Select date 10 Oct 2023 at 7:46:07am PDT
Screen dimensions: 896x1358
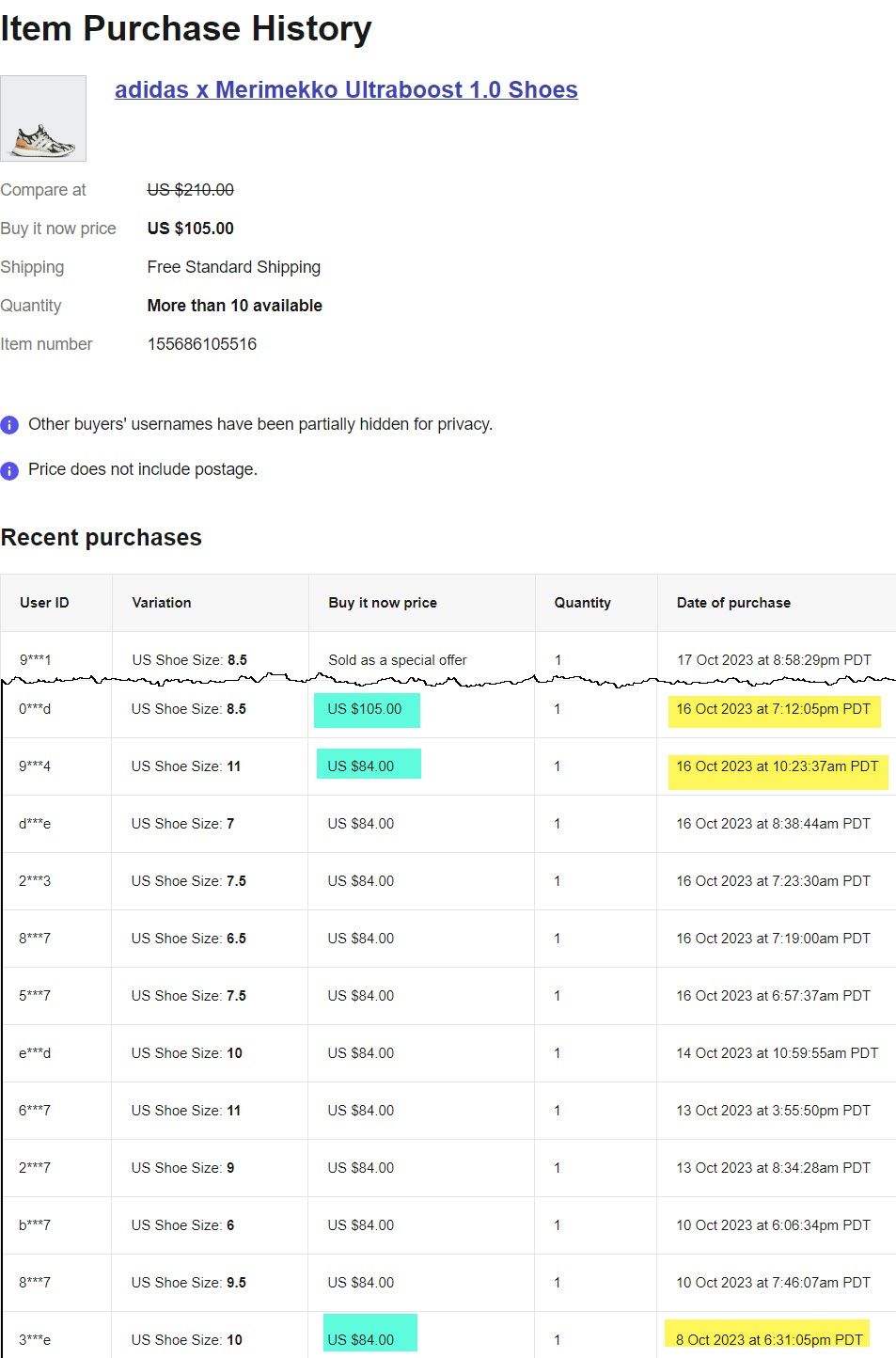click(774, 1283)
